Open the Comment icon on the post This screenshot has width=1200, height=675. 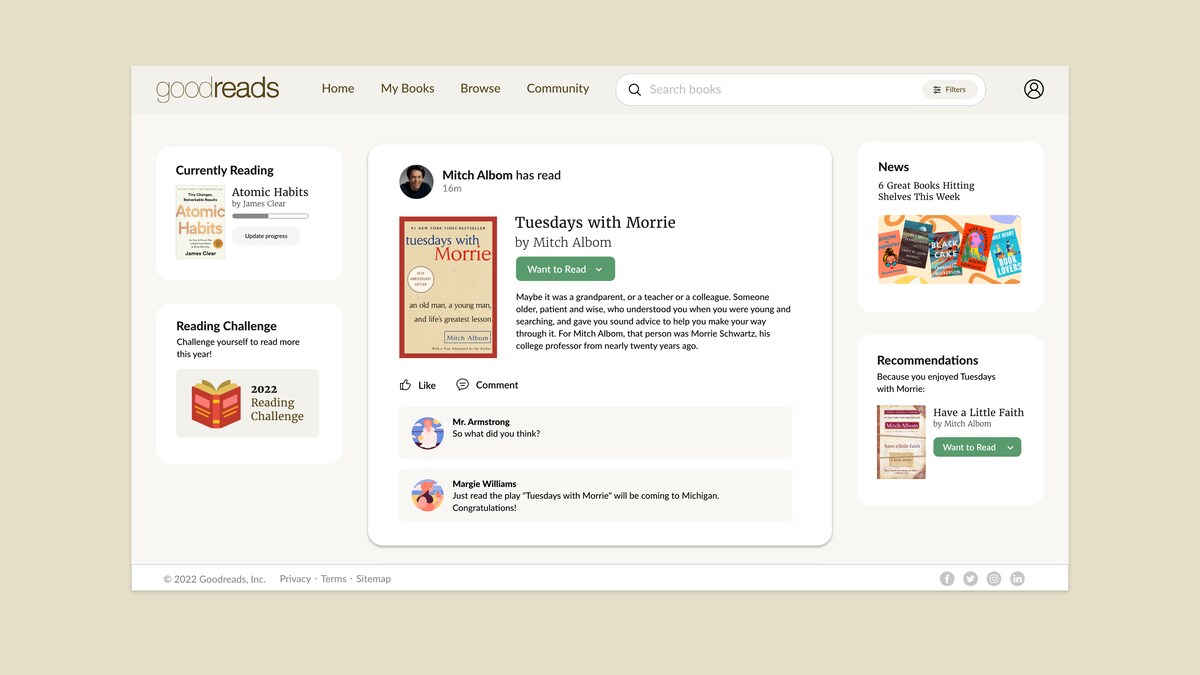point(461,384)
